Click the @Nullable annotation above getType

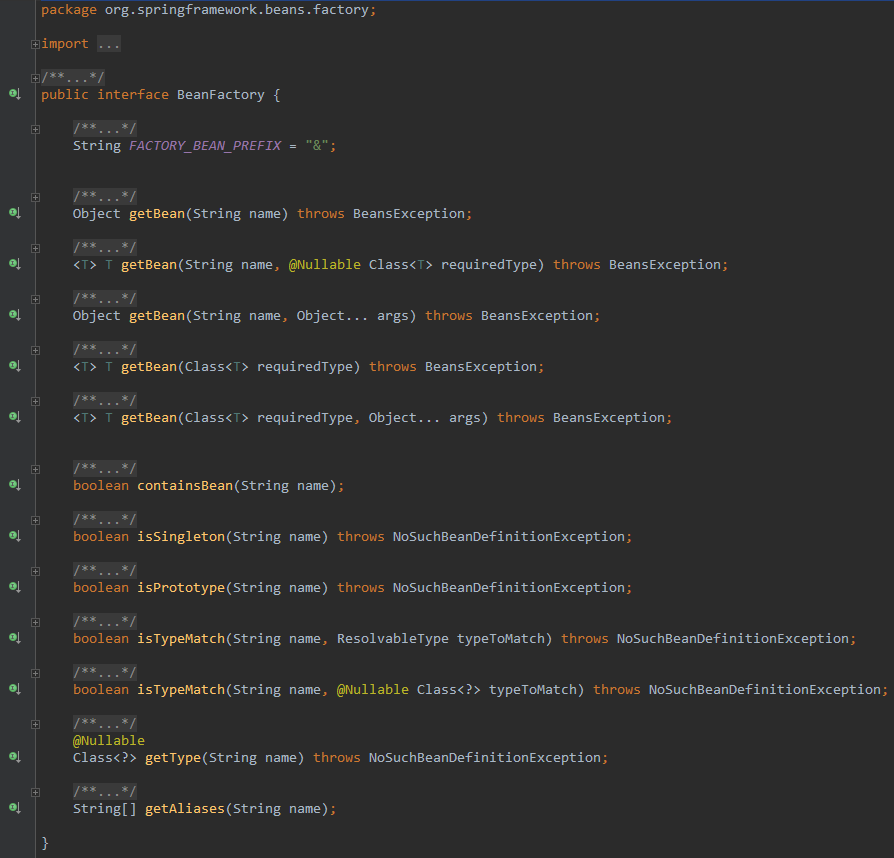108,741
